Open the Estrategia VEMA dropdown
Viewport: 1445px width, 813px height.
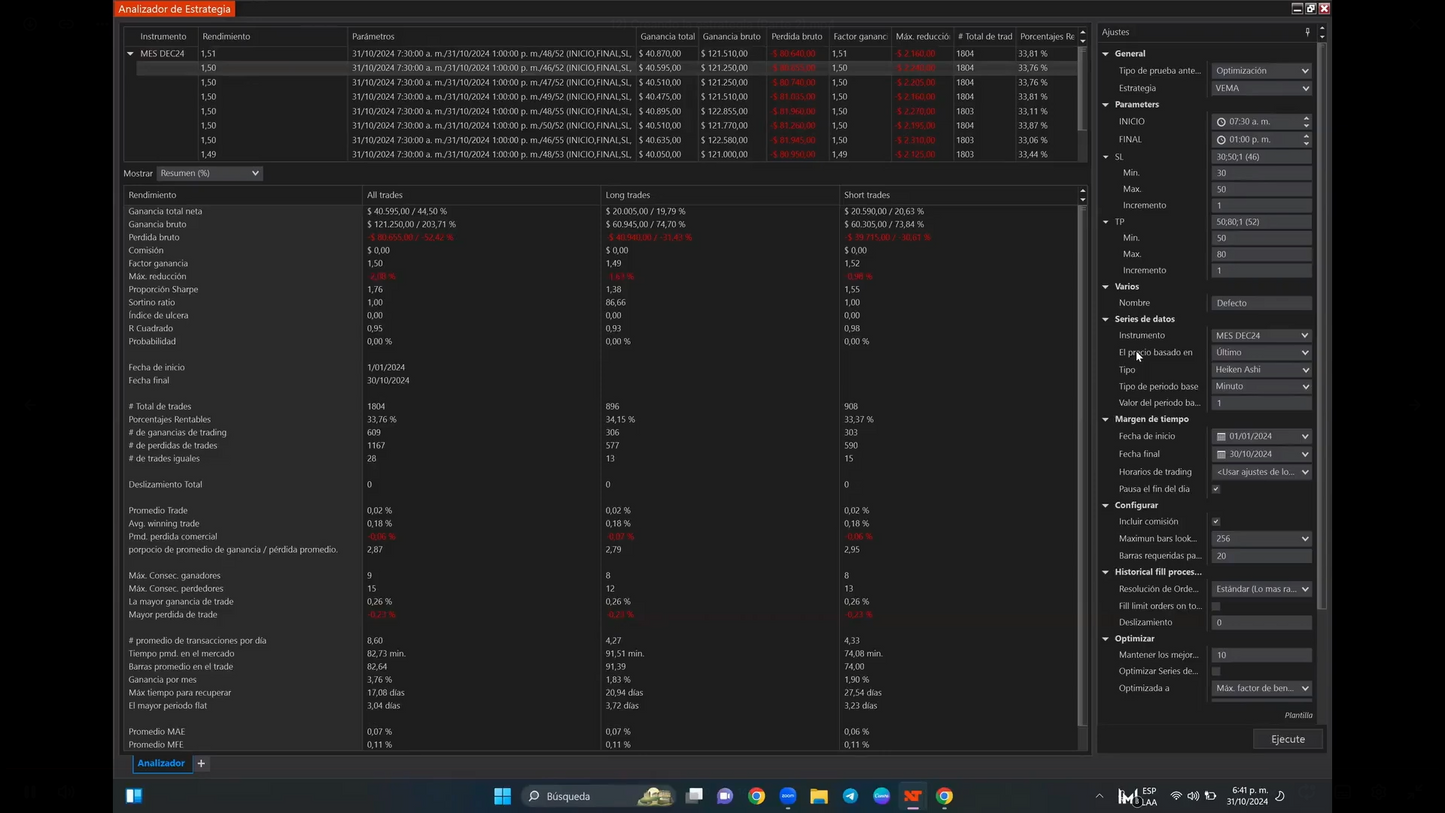tap(1261, 88)
